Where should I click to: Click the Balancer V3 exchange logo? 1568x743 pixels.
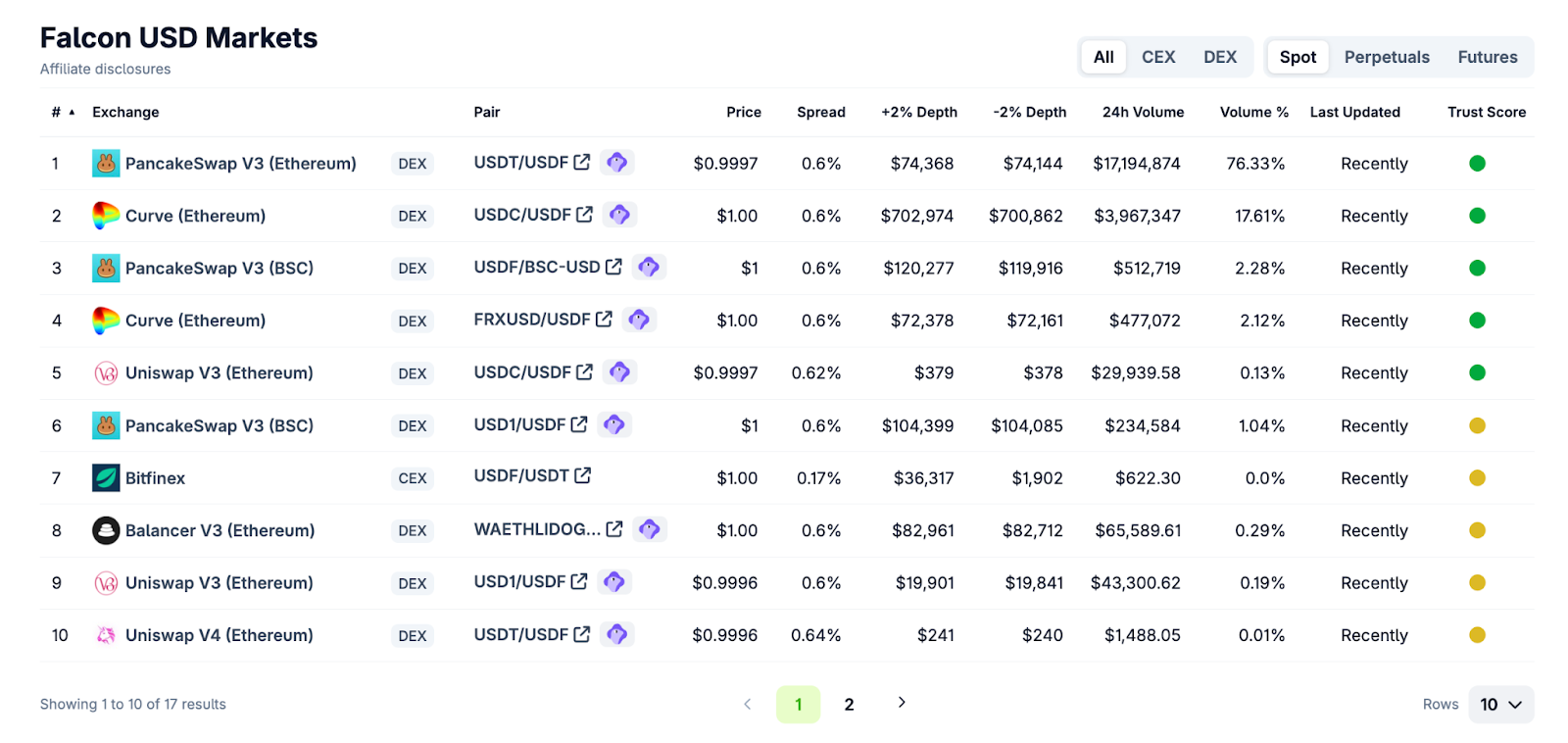click(106, 530)
